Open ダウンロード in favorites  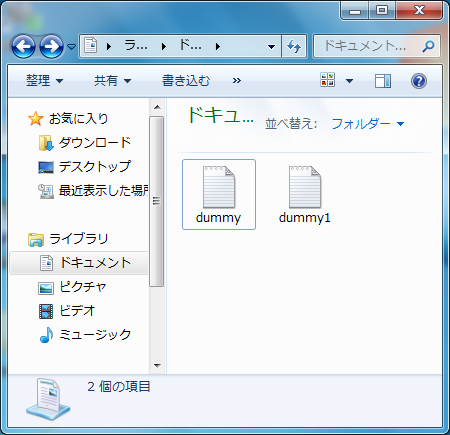click(x=95, y=142)
